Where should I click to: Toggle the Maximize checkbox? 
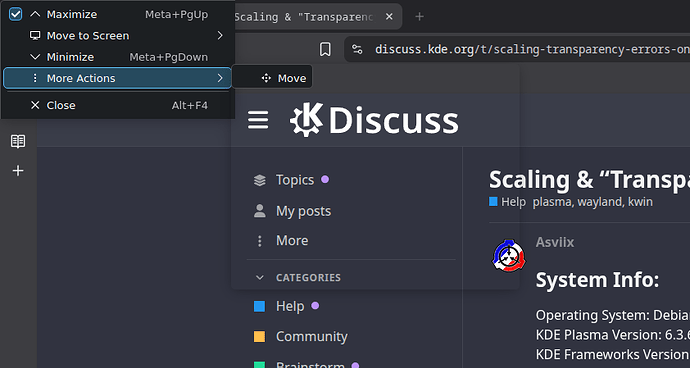(16, 14)
